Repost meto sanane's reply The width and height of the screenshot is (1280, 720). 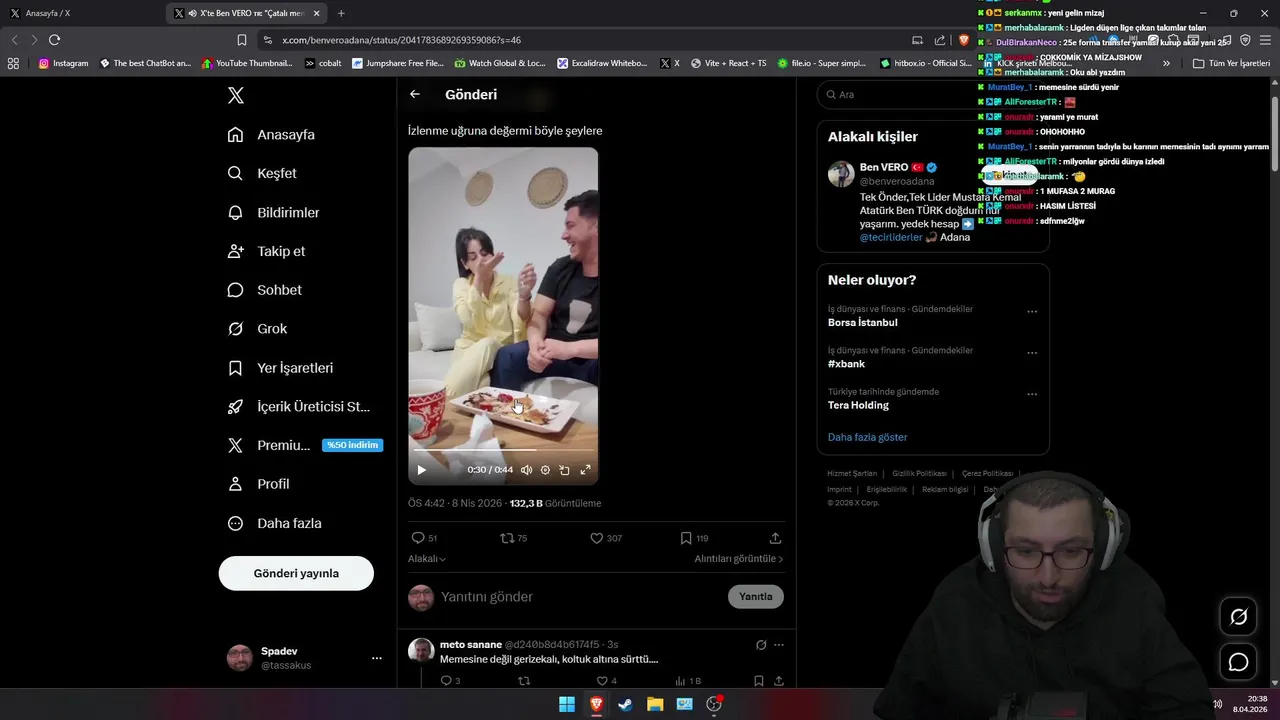point(523,681)
